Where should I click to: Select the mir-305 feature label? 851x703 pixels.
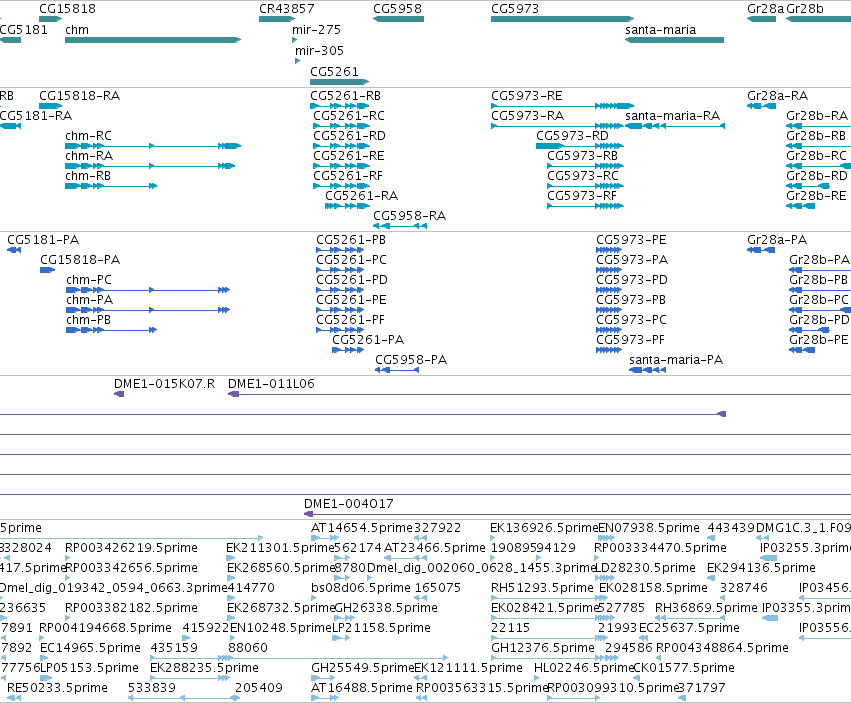coord(319,50)
